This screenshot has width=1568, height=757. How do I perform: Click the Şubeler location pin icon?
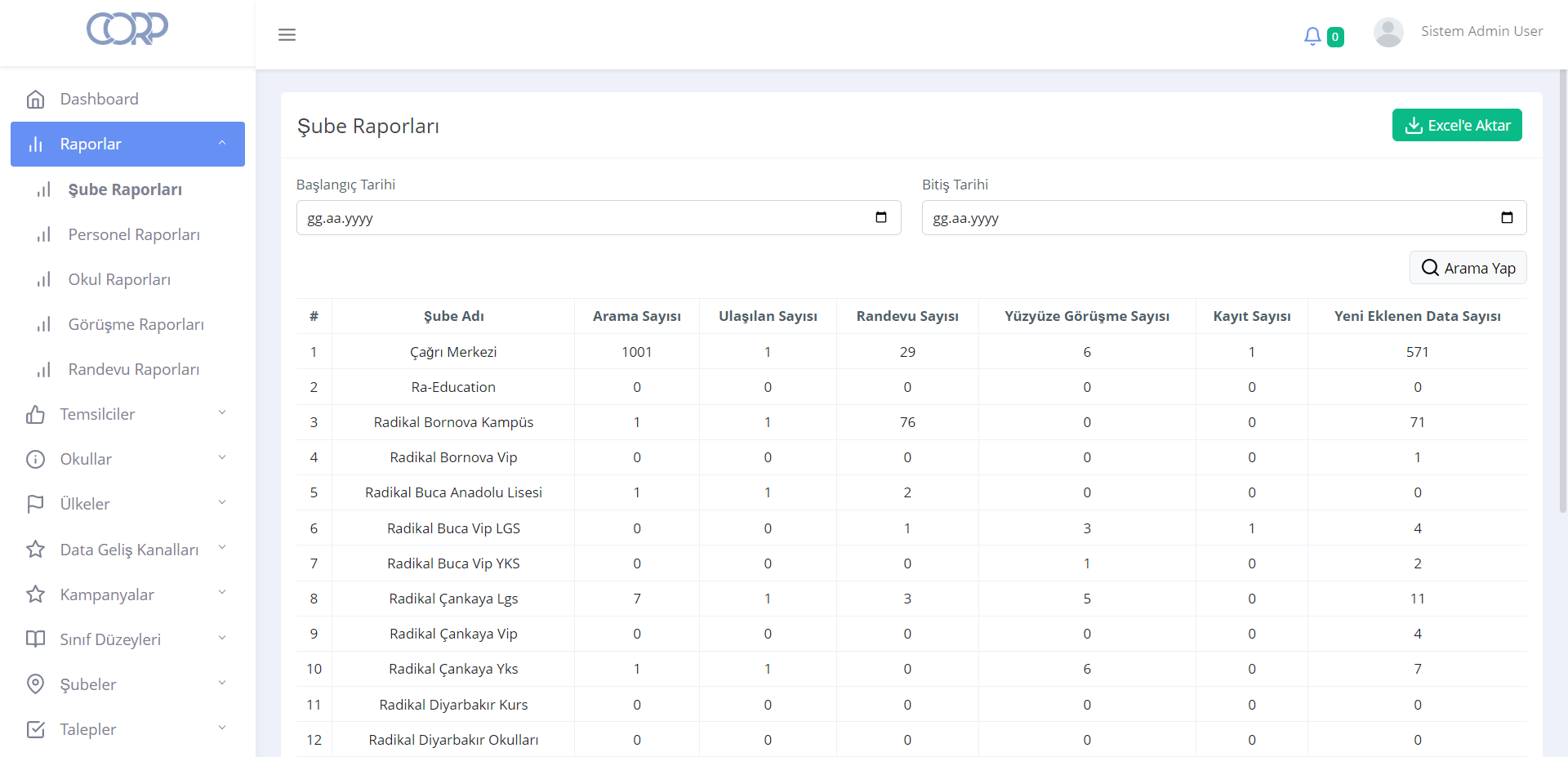pyautogui.click(x=36, y=684)
